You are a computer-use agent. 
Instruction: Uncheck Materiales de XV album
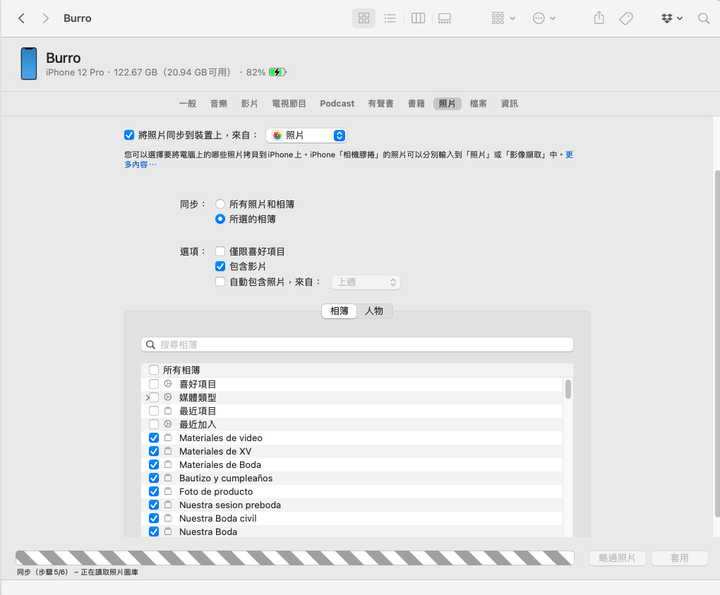click(153, 451)
